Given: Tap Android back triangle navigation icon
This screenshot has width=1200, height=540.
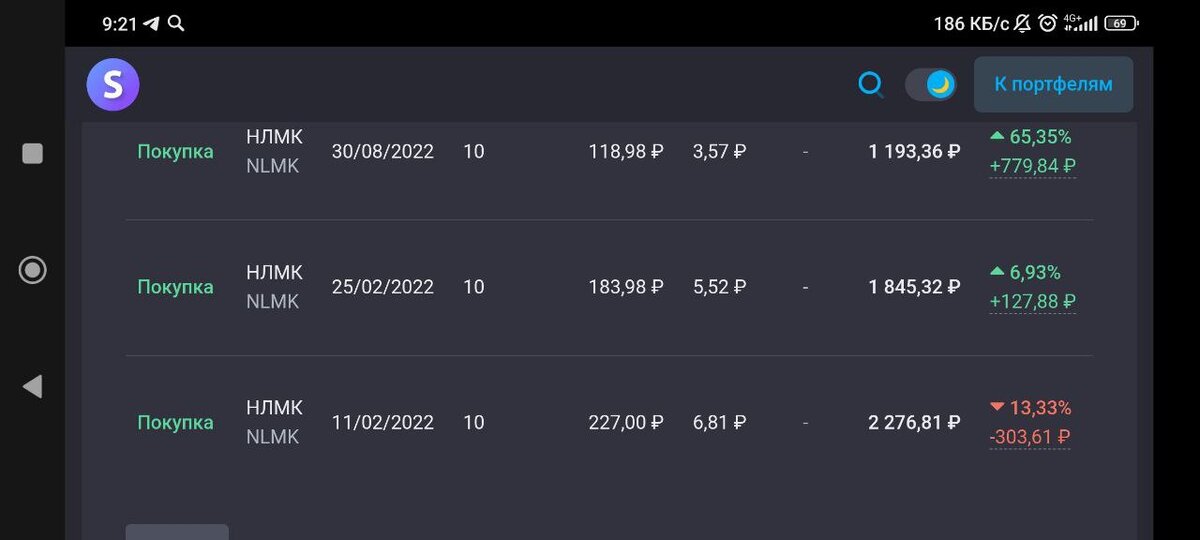Looking at the screenshot, I should coord(32,386).
